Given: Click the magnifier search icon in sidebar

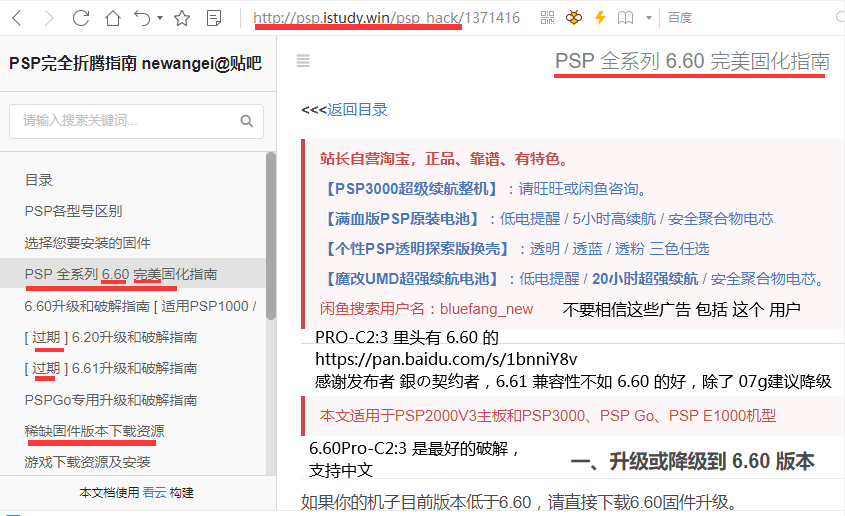Looking at the screenshot, I should click(247, 121).
